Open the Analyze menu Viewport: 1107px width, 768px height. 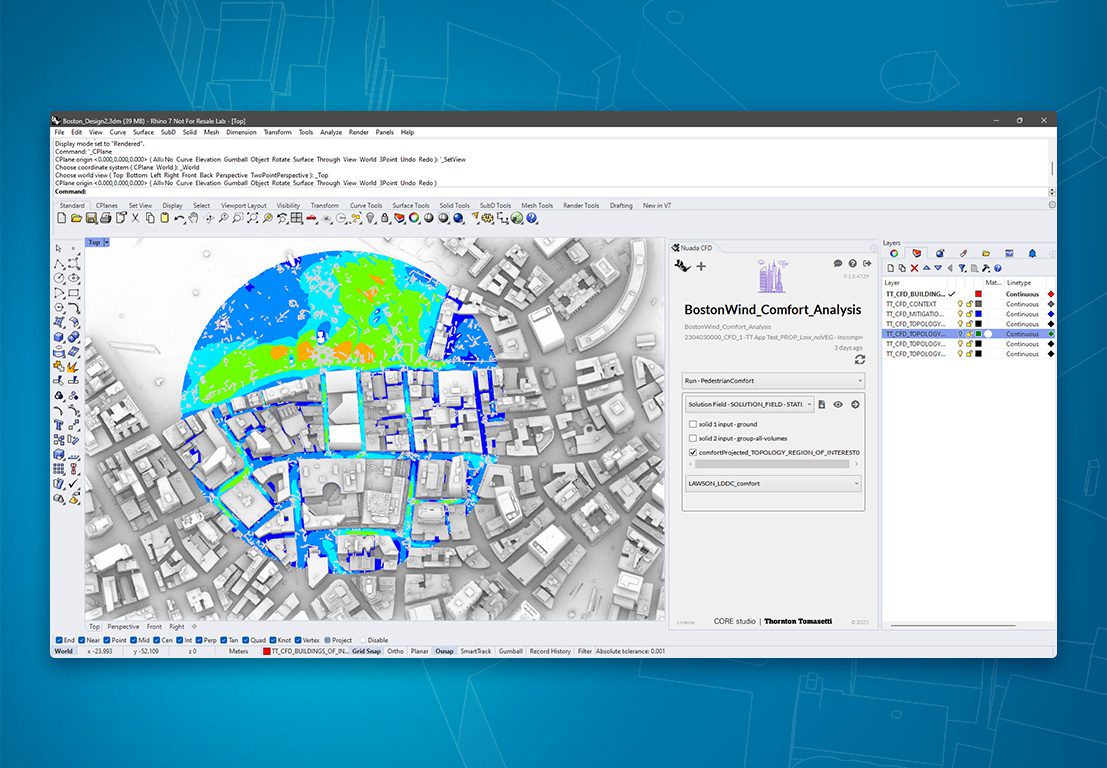(330, 132)
